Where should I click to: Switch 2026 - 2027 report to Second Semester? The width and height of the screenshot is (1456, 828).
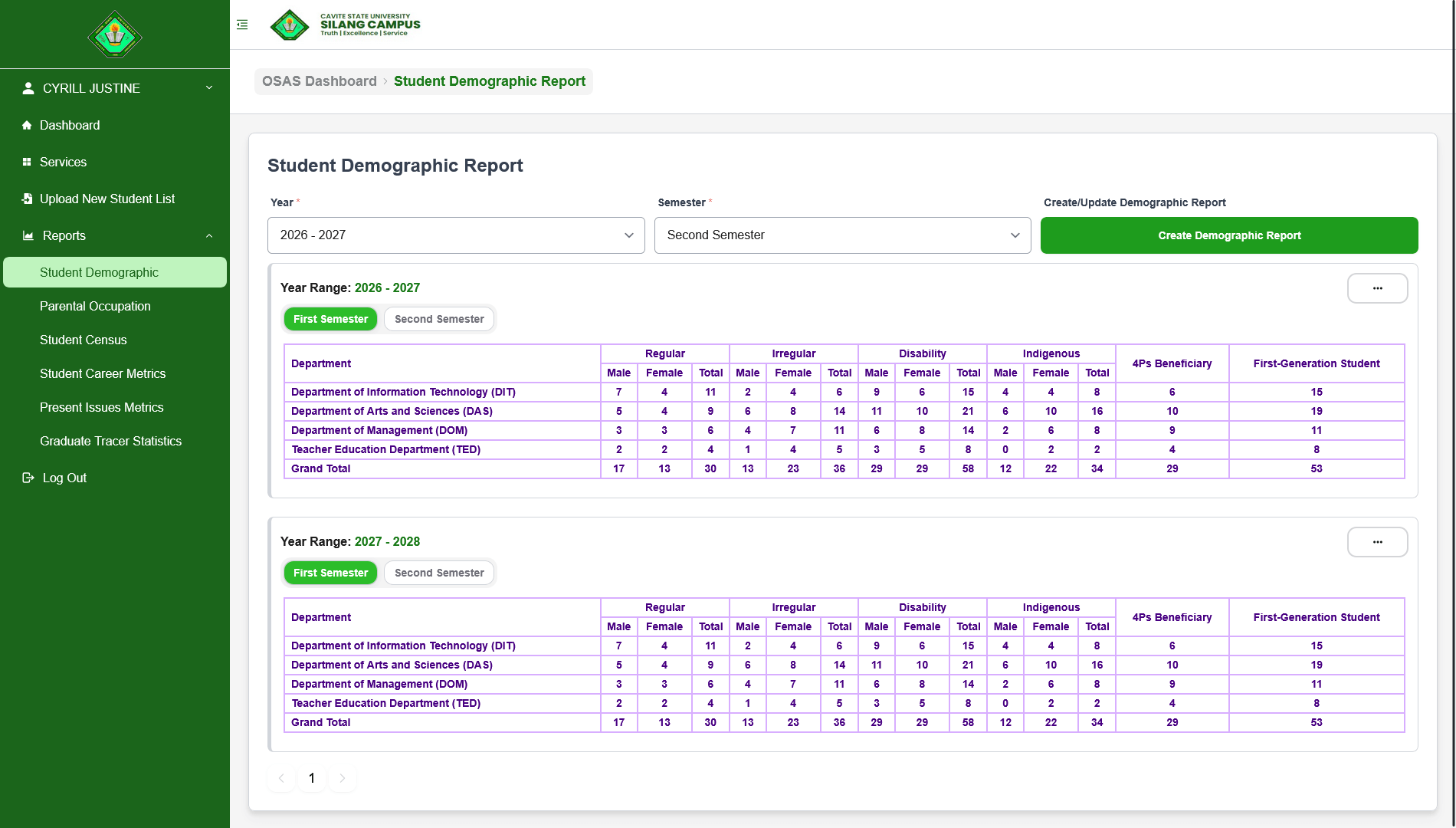pos(439,319)
